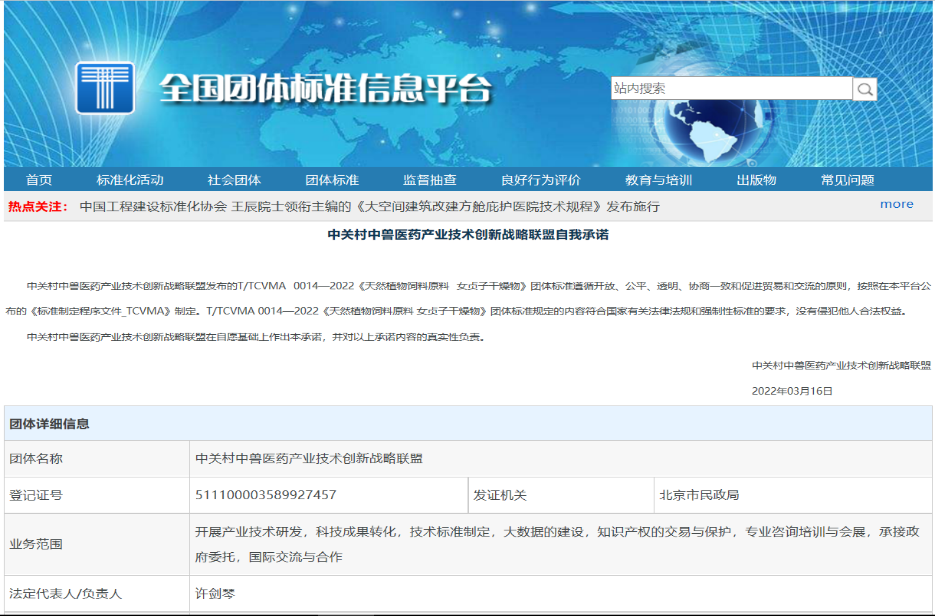The height and width of the screenshot is (616, 935).
Task: Click the platform logo icon
Action: click(x=105, y=88)
